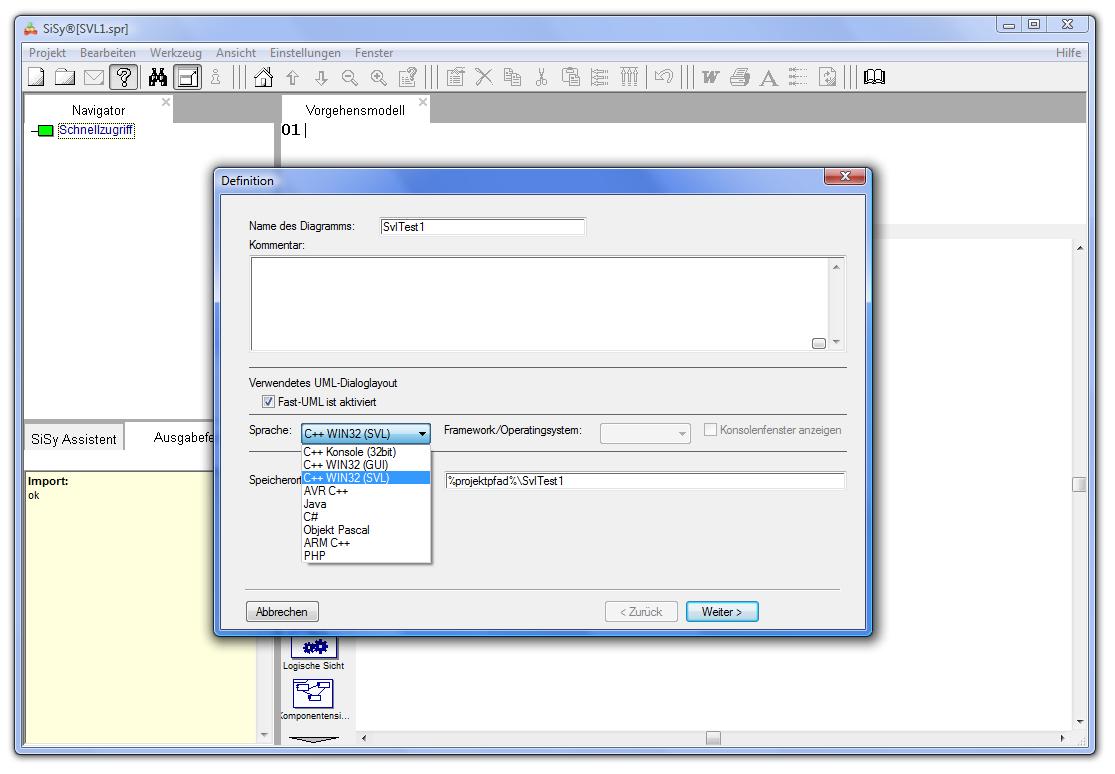Click the zoom in magnifier icon

coord(378,77)
